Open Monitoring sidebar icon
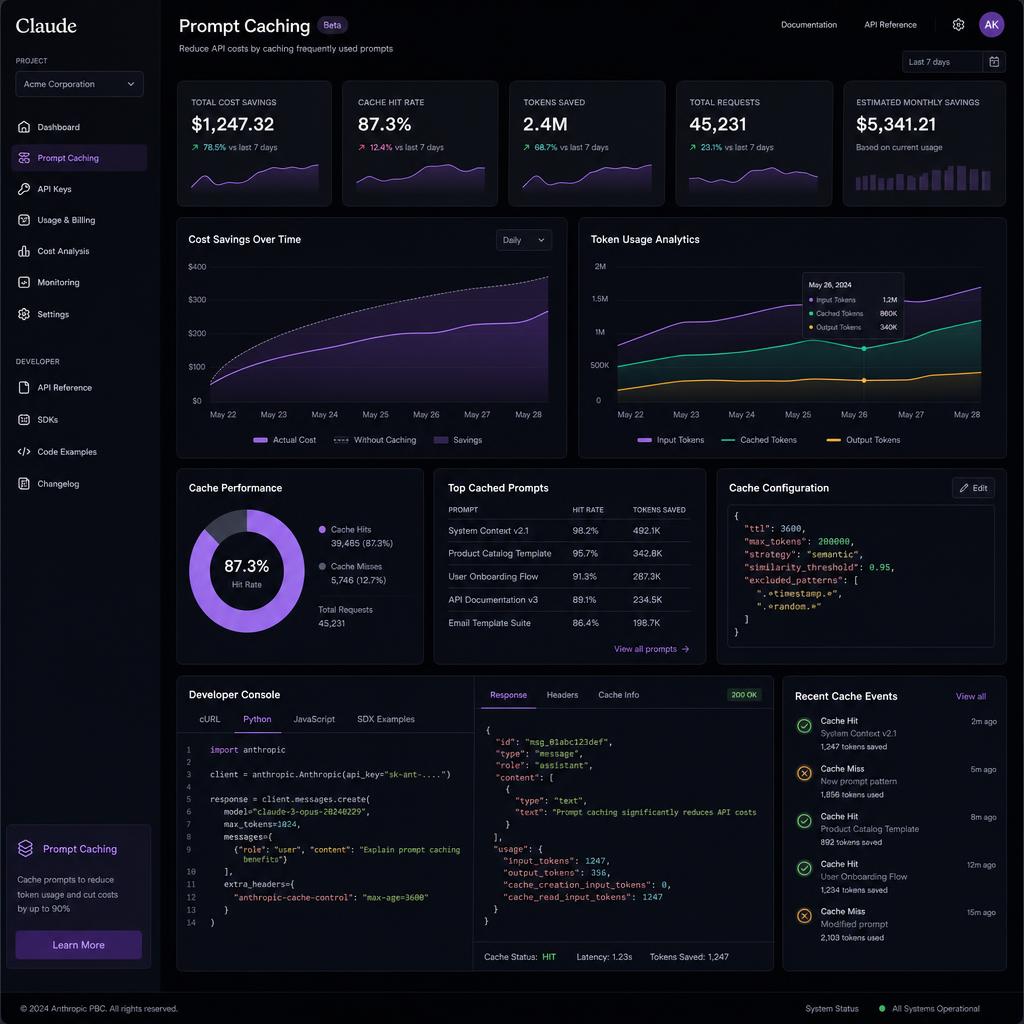 point(24,282)
